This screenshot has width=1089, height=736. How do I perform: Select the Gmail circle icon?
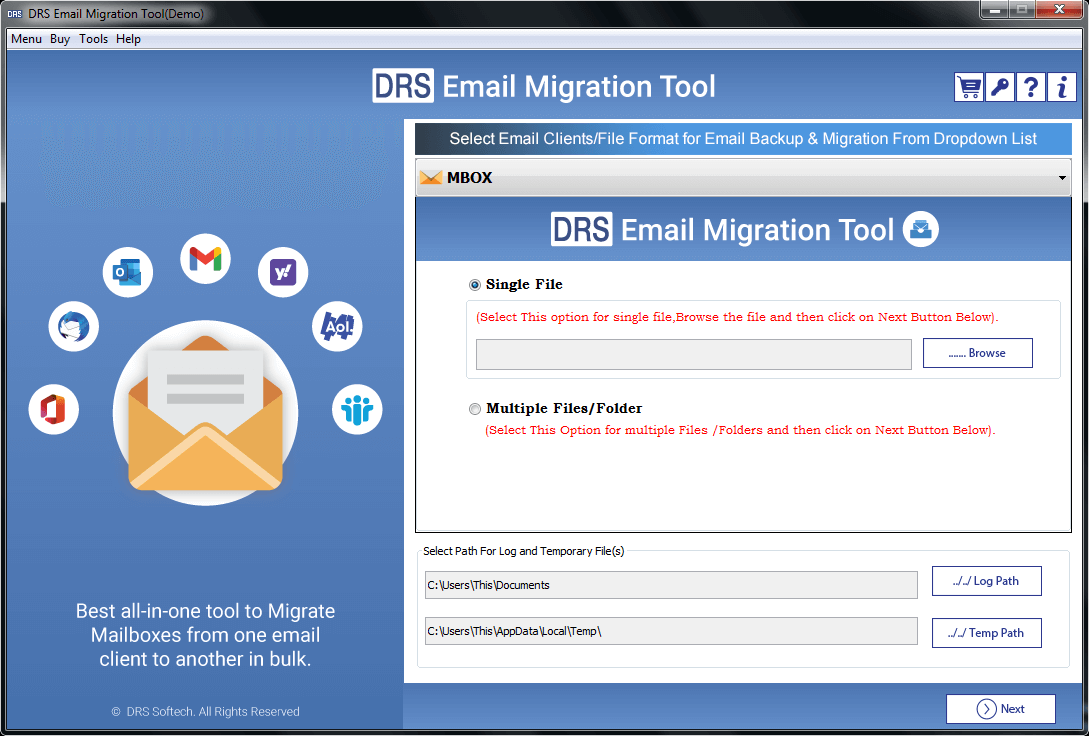tap(205, 258)
